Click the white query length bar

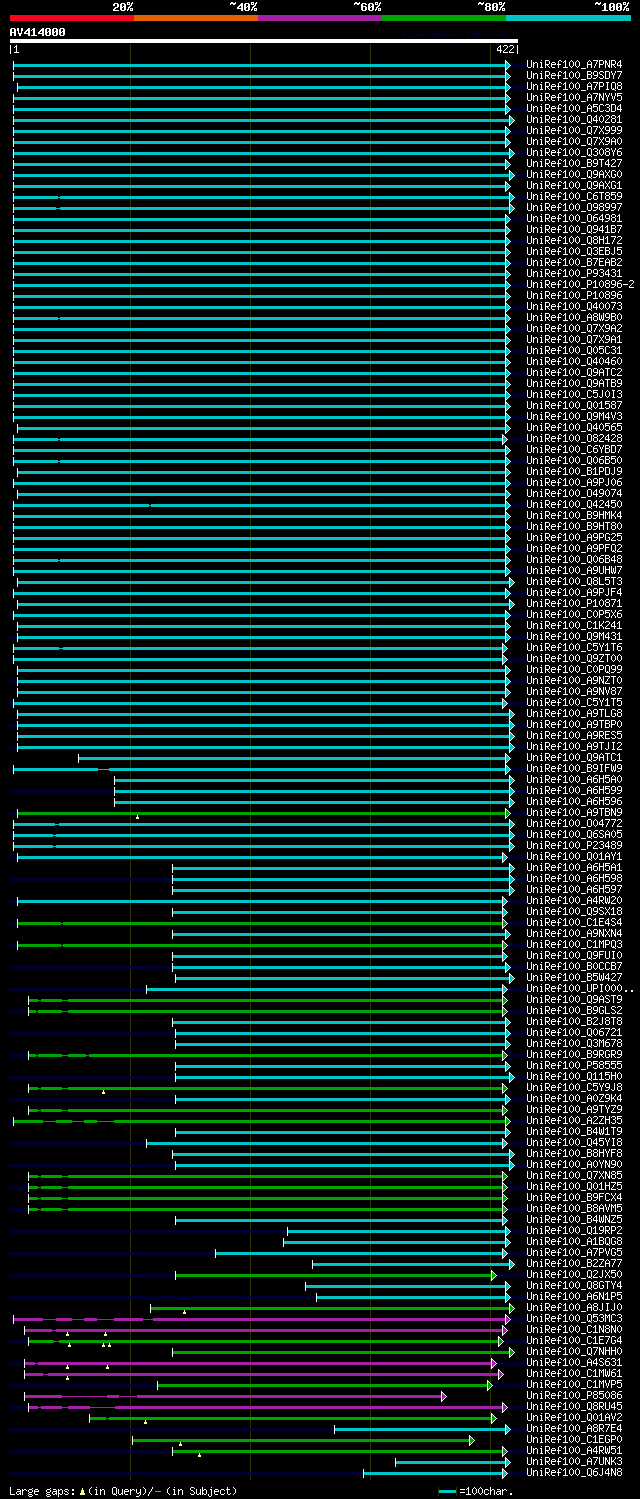(264, 41)
